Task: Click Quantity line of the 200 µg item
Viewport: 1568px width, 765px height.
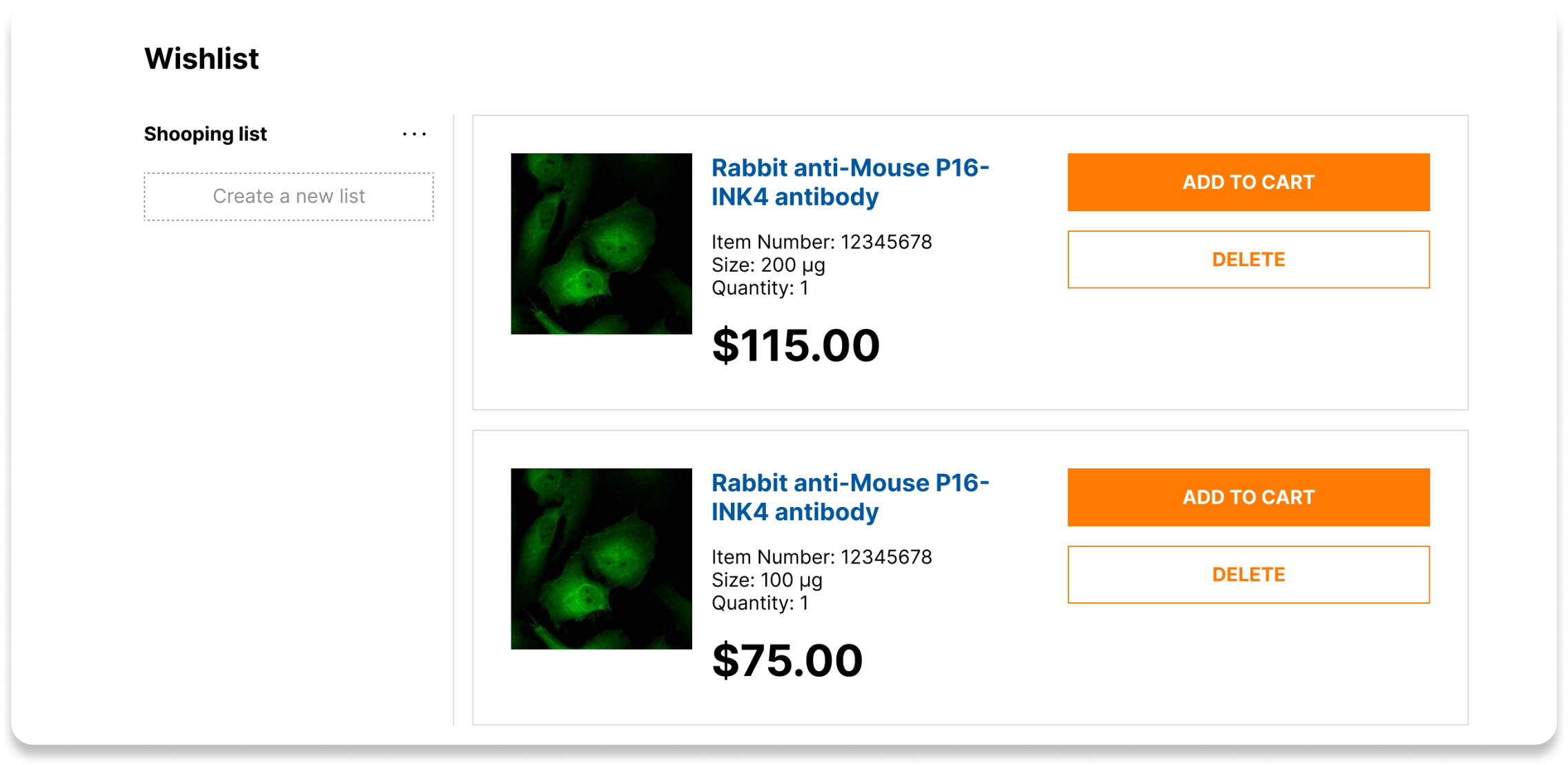Action: coord(760,288)
